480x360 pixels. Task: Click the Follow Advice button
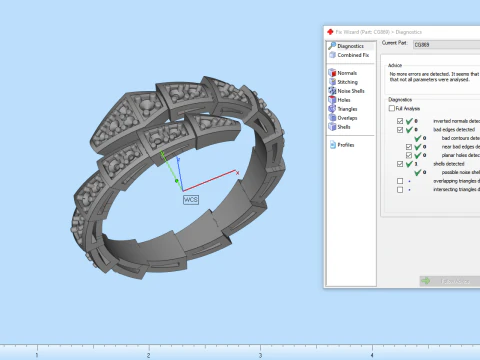pos(450,281)
